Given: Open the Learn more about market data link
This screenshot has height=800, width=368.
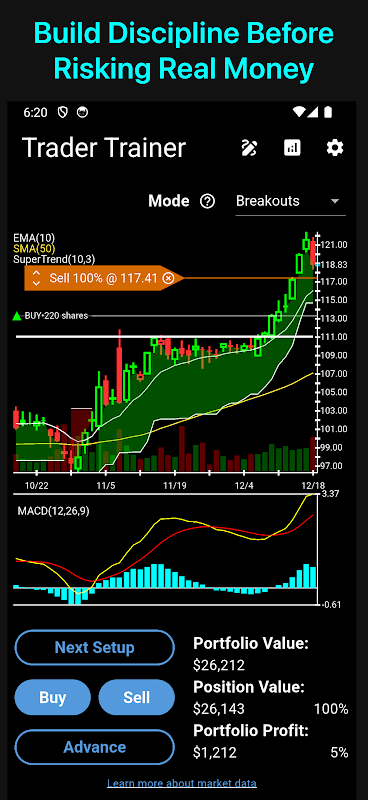Looking at the screenshot, I should [x=182, y=783].
